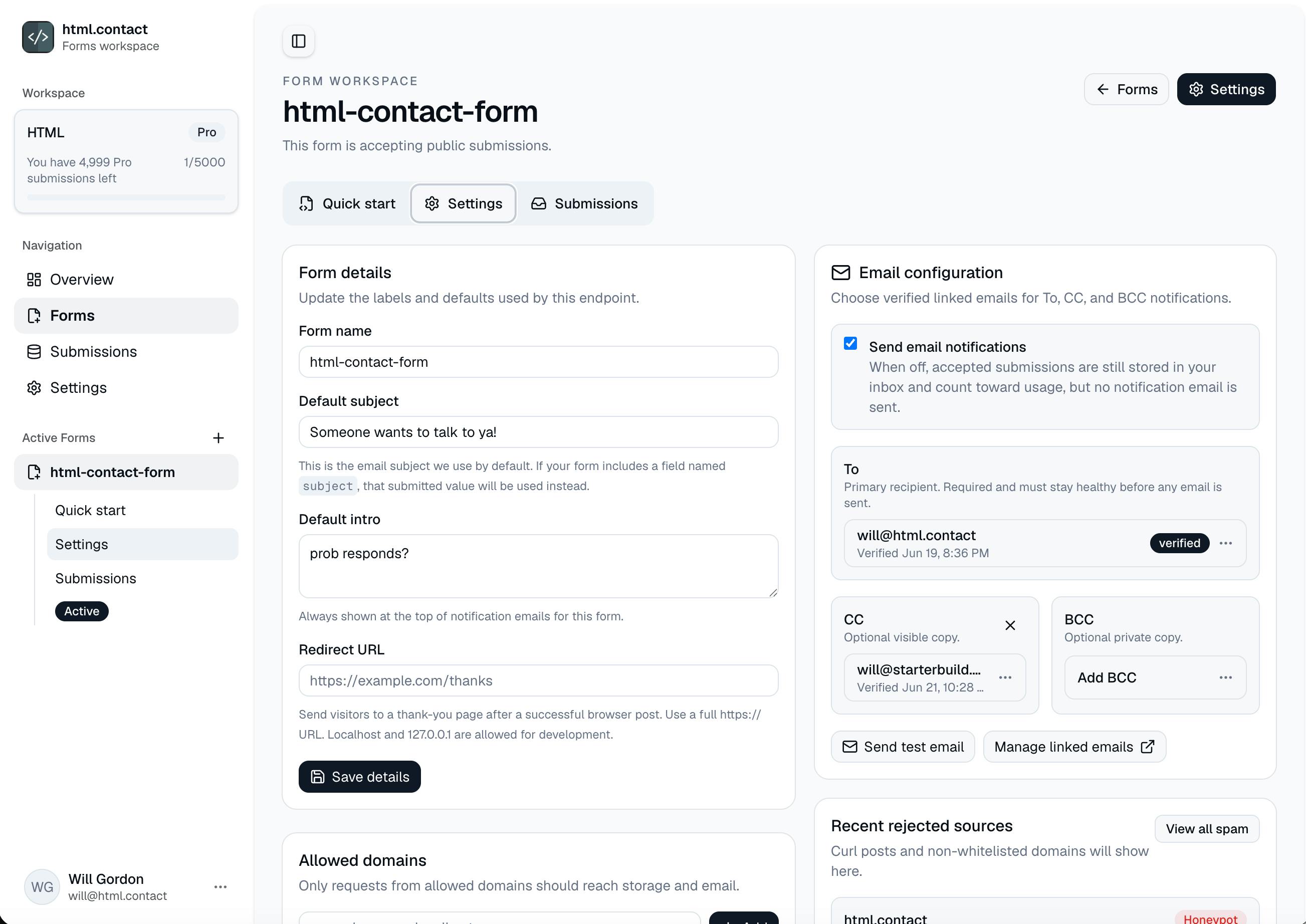Screen dimensions: 1306x924
Task: Open Manage linked emails link
Action: (x=1074, y=747)
